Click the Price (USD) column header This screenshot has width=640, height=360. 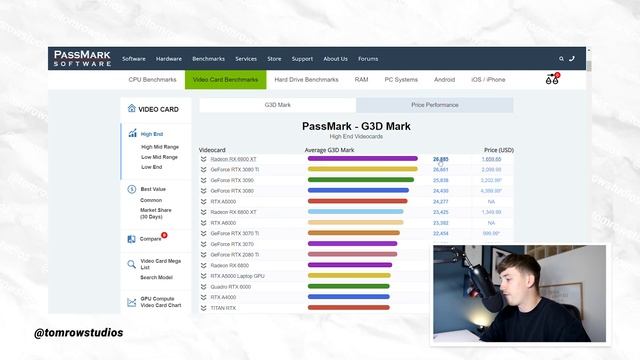[498, 150]
